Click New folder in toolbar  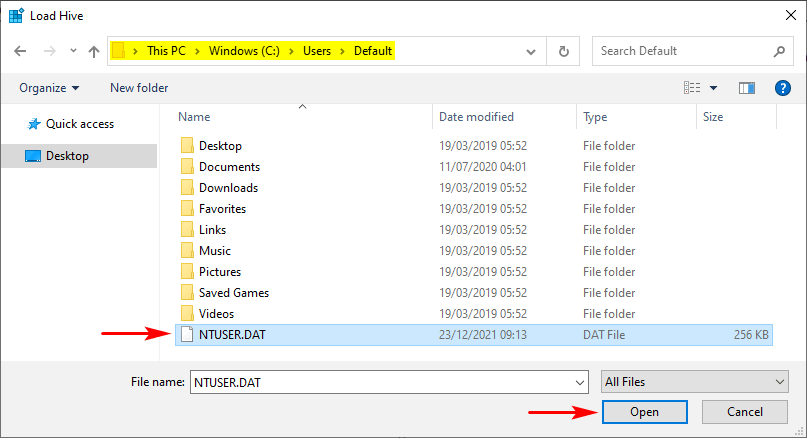139,88
